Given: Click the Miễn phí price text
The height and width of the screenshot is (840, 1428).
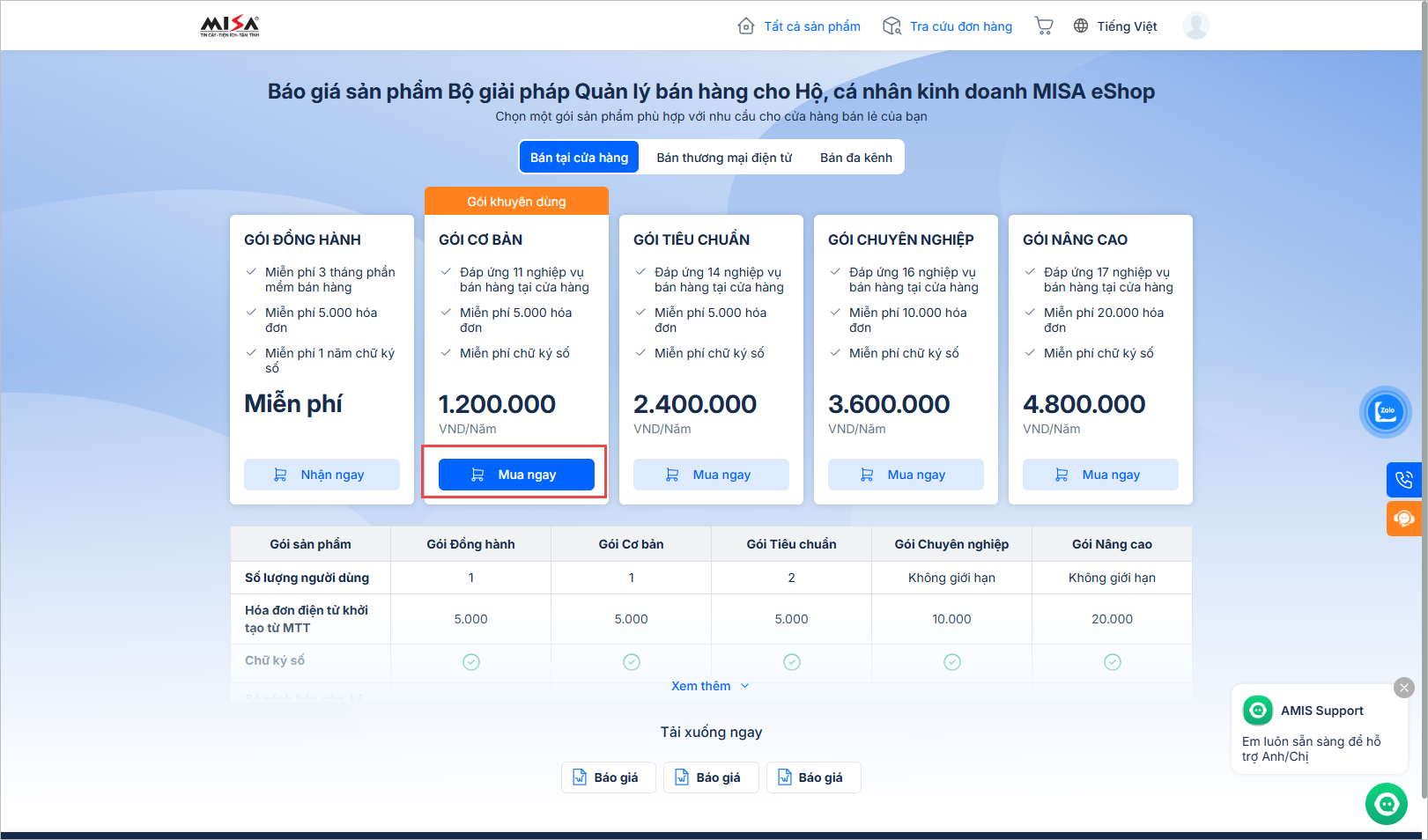Looking at the screenshot, I should click(x=293, y=403).
